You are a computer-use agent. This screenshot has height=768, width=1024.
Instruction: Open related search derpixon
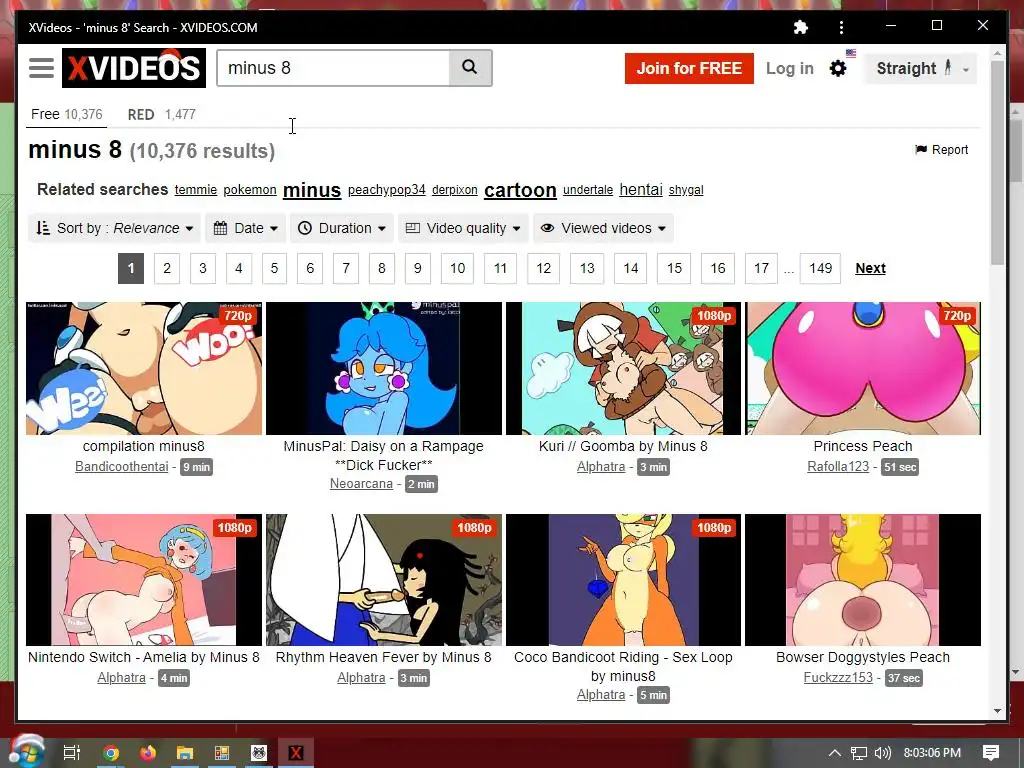tap(455, 189)
